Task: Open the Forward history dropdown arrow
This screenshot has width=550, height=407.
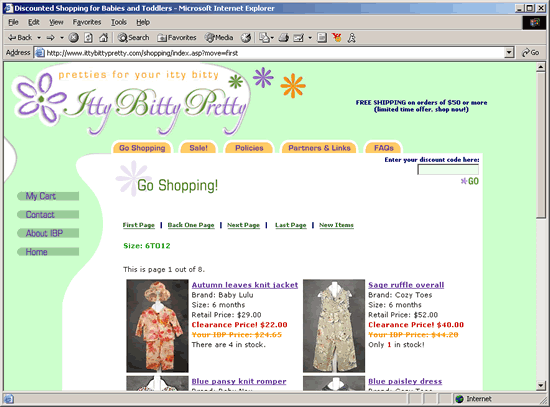Action: [x=62, y=38]
